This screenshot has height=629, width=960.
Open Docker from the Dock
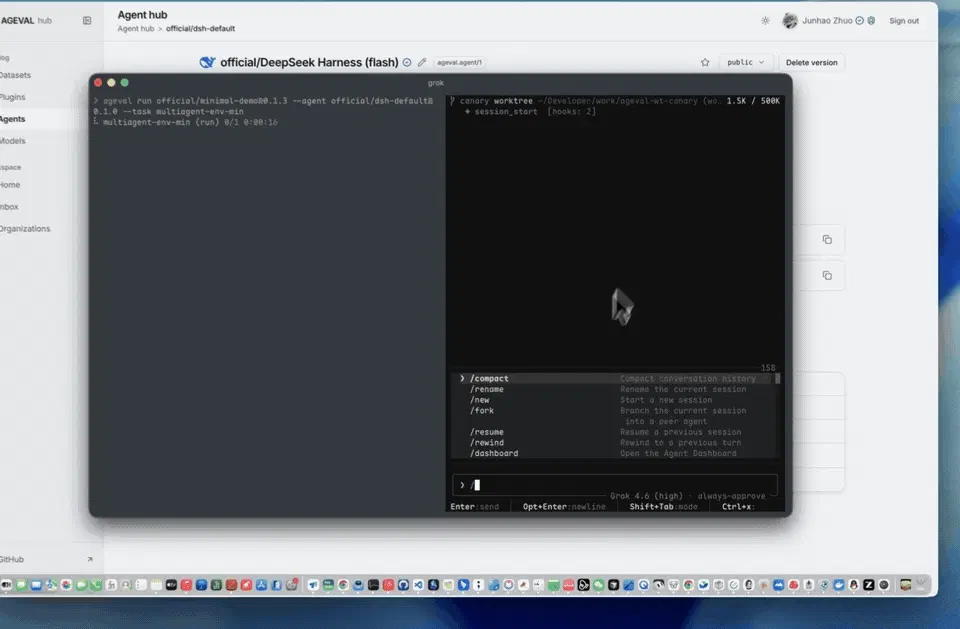pyautogui.click(x=839, y=585)
